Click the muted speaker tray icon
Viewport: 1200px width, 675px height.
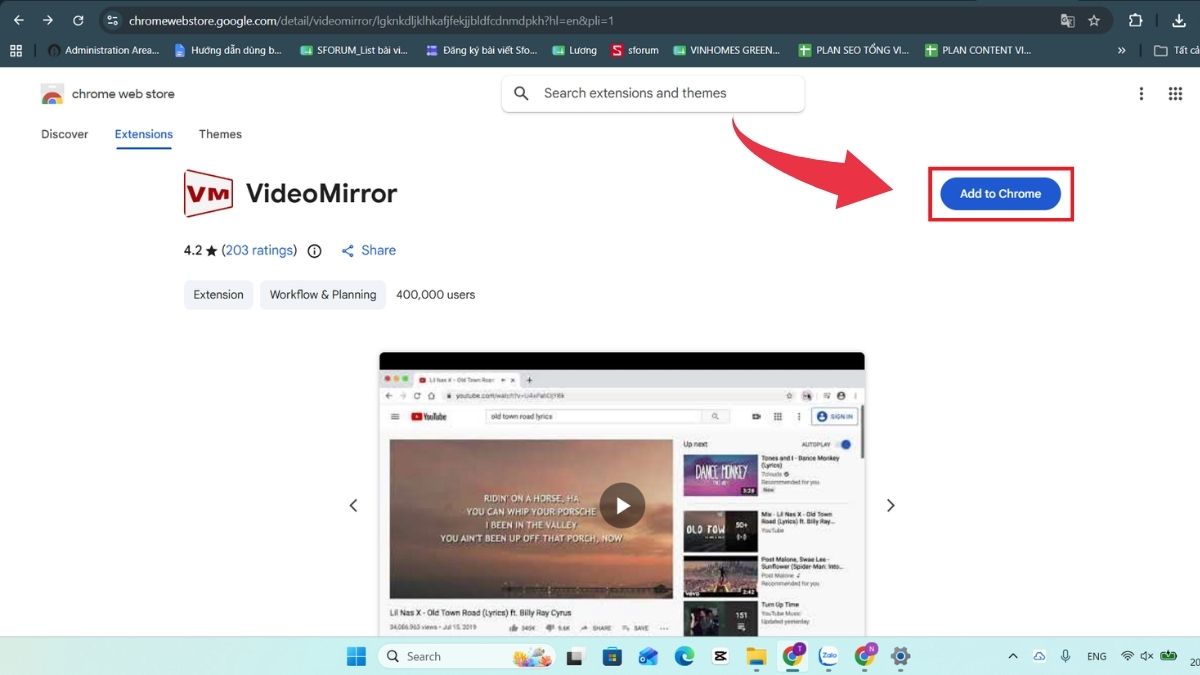(1147, 657)
